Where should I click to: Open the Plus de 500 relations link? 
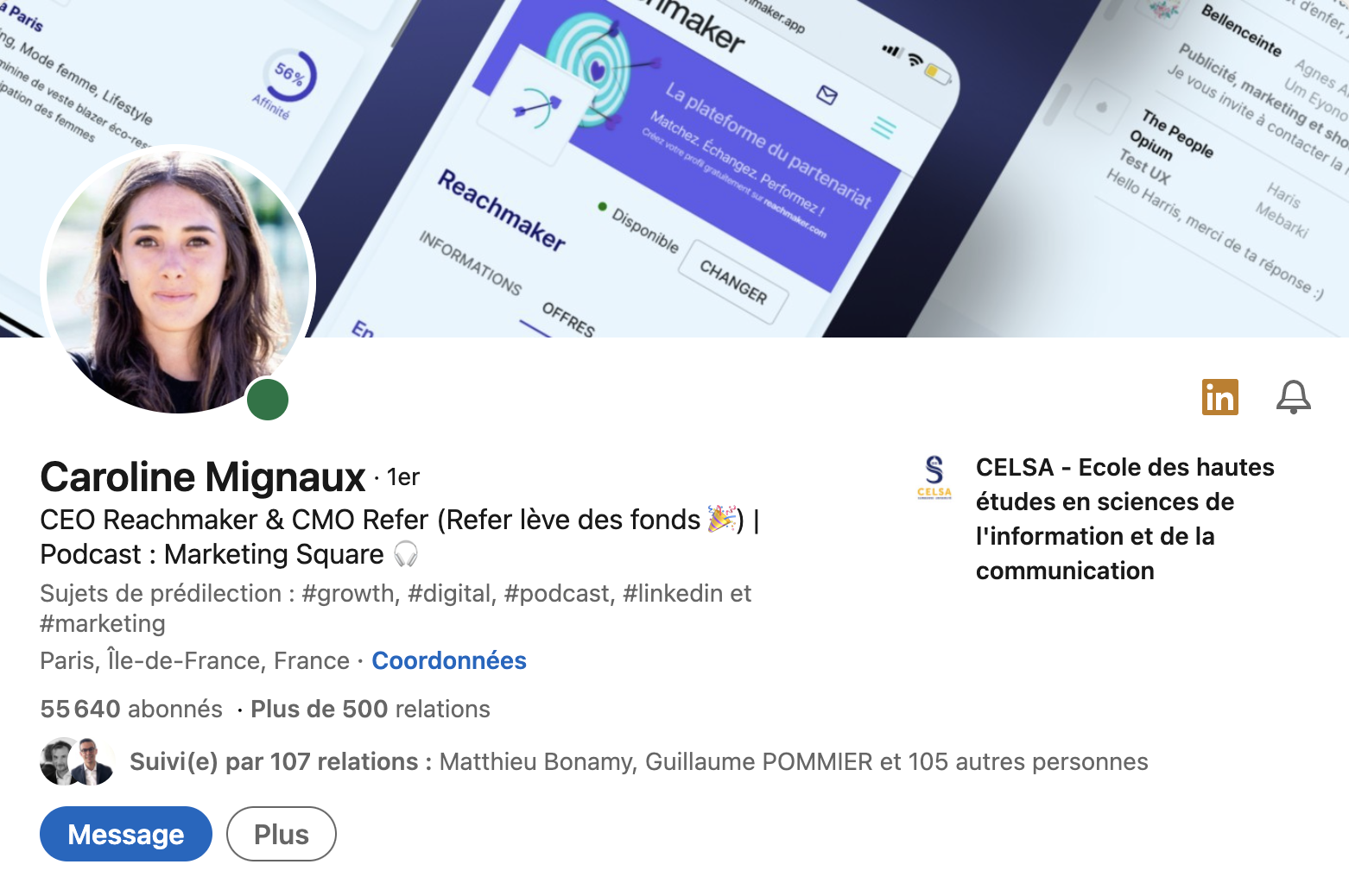click(370, 709)
